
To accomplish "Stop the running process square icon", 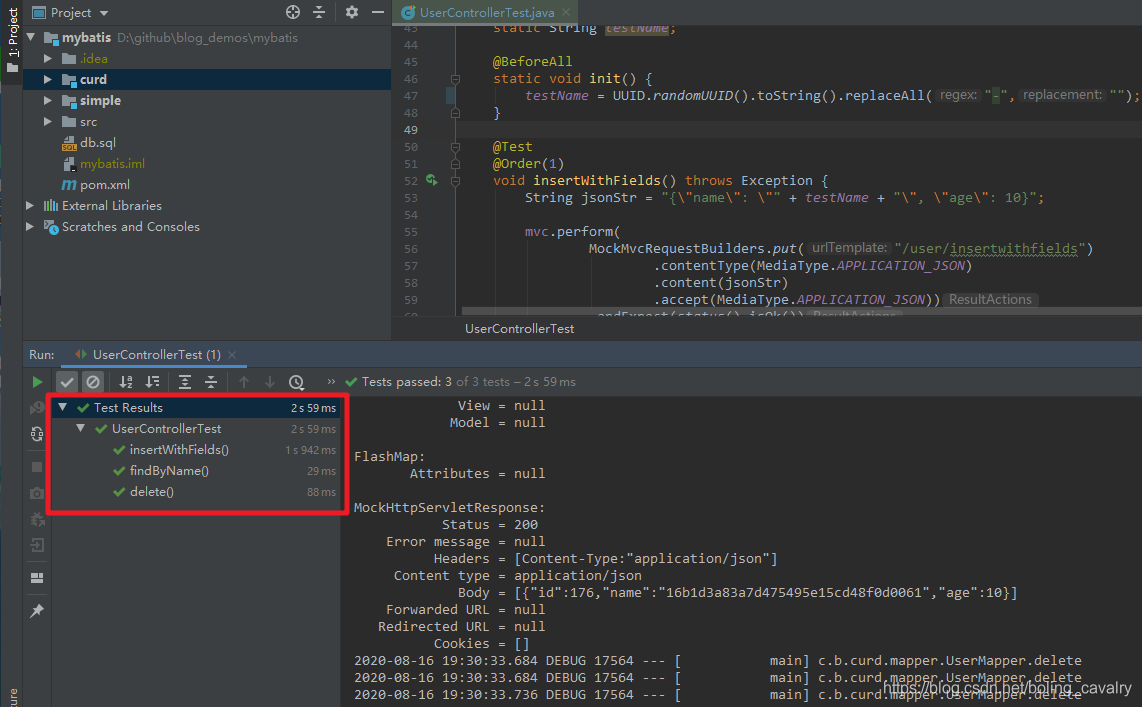I will click(37, 467).
